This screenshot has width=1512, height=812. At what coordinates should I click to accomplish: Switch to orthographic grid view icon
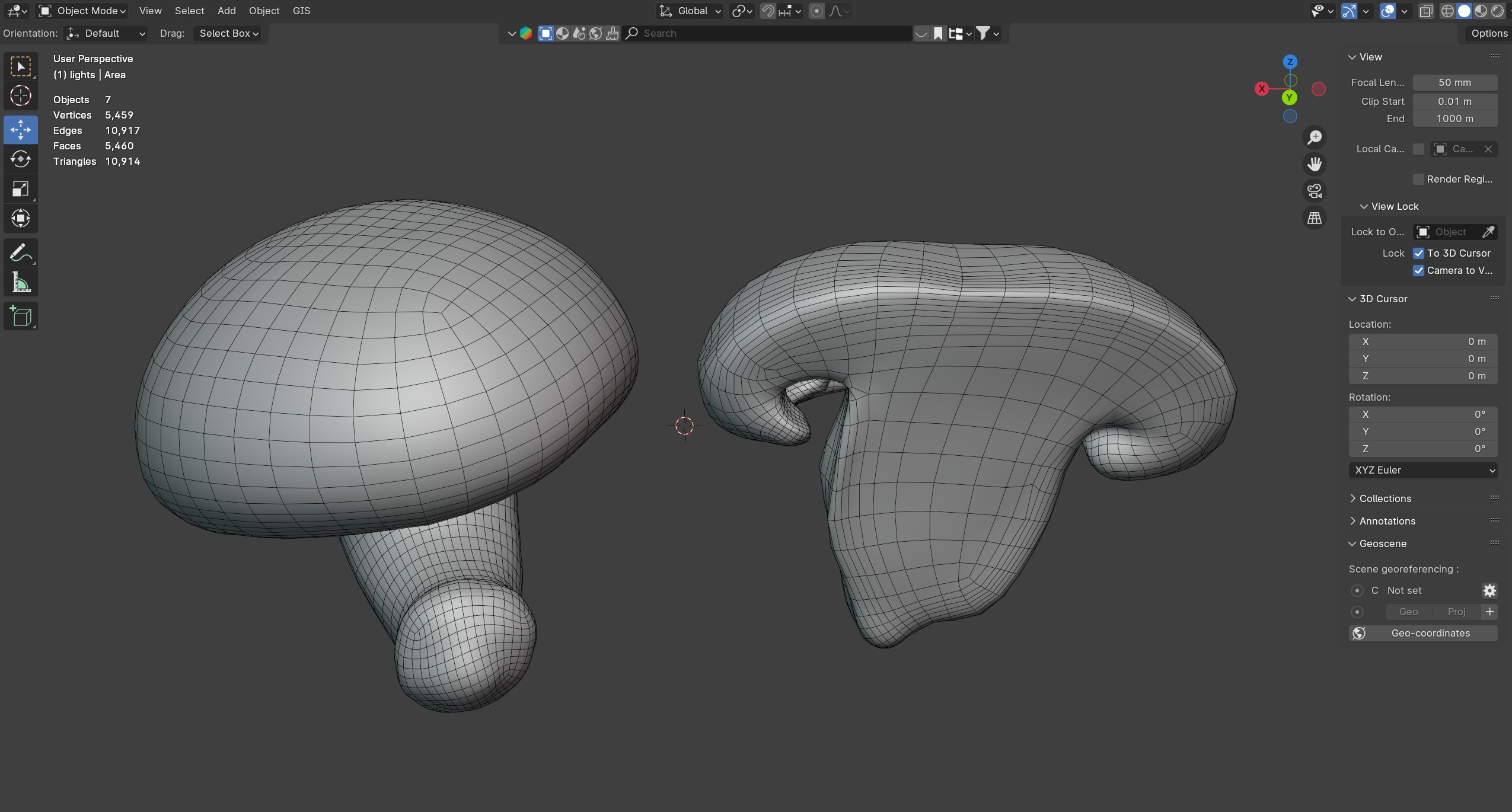click(1315, 218)
